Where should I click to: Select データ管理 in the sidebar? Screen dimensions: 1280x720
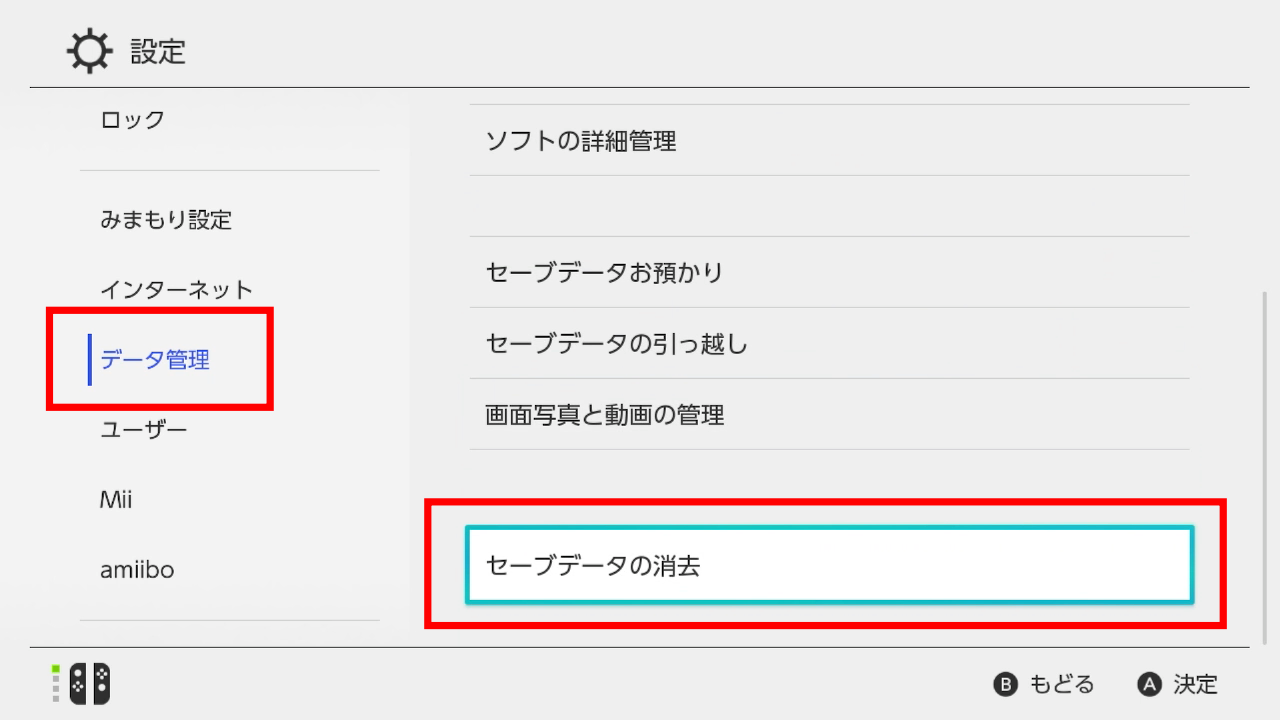(155, 360)
